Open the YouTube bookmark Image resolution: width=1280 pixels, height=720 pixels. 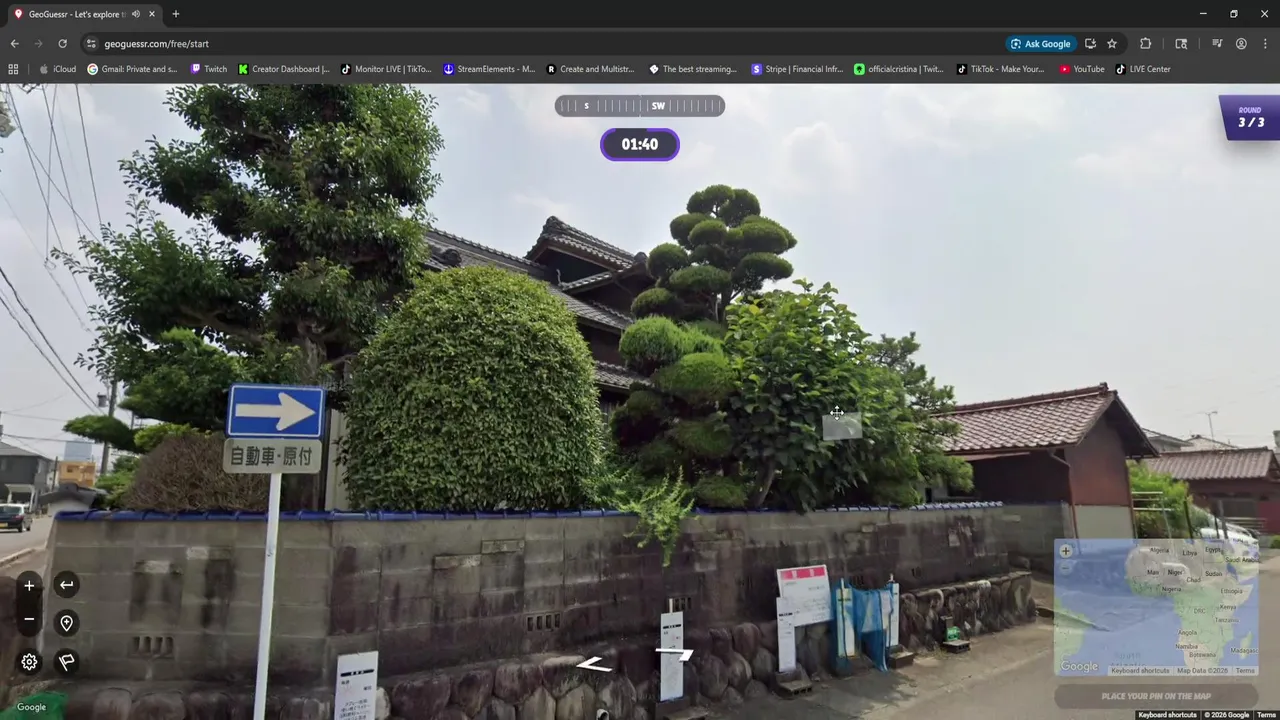[1082, 69]
